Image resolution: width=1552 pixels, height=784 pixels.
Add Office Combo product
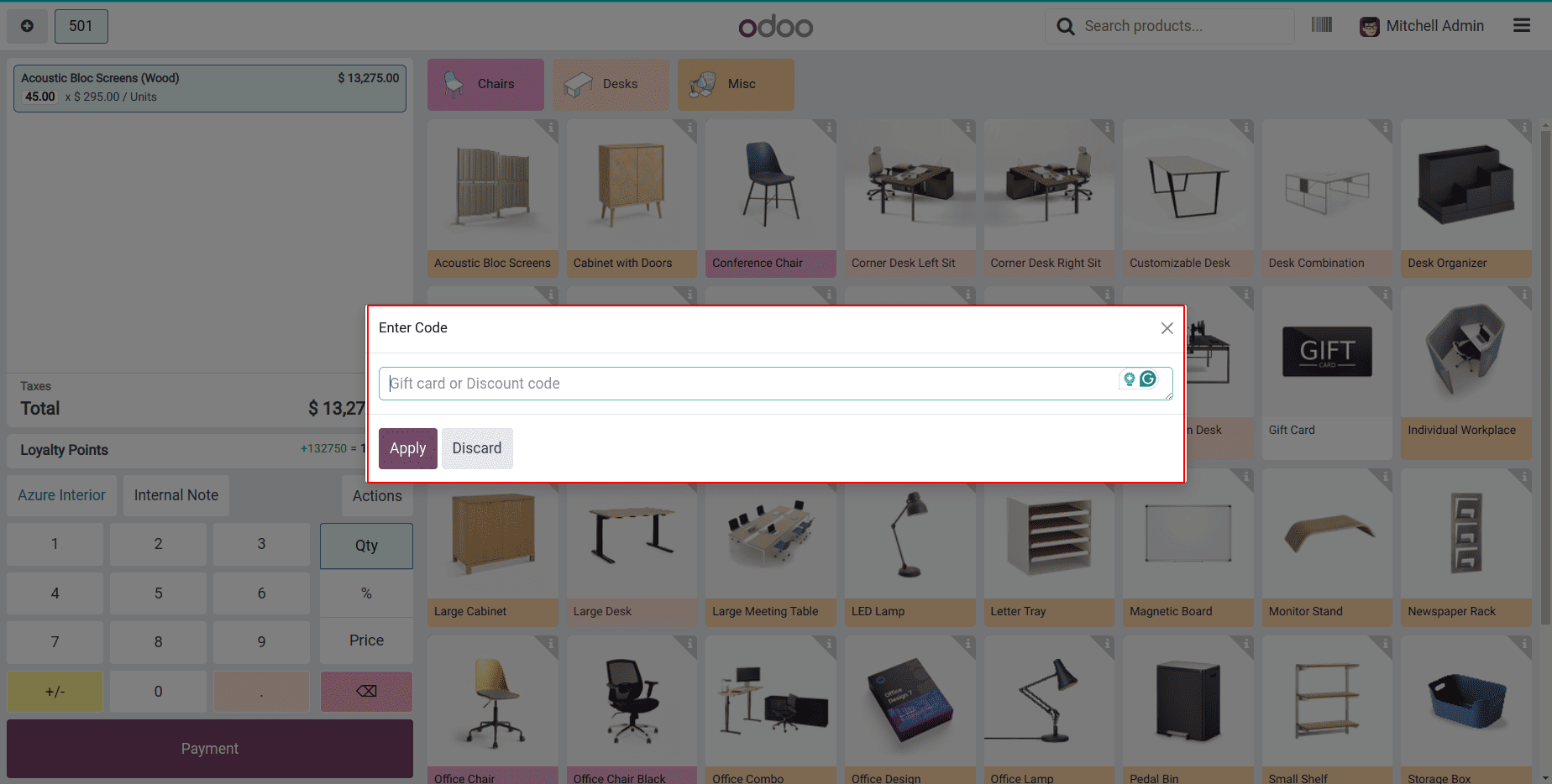(x=771, y=709)
